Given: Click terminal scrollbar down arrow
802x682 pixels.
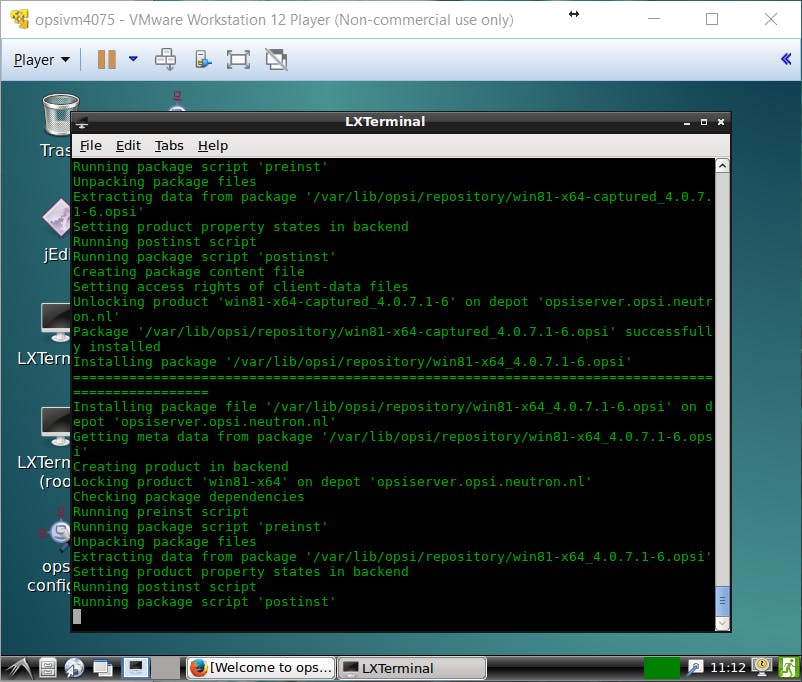Looking at the screenshot, I should pos(722,623).
